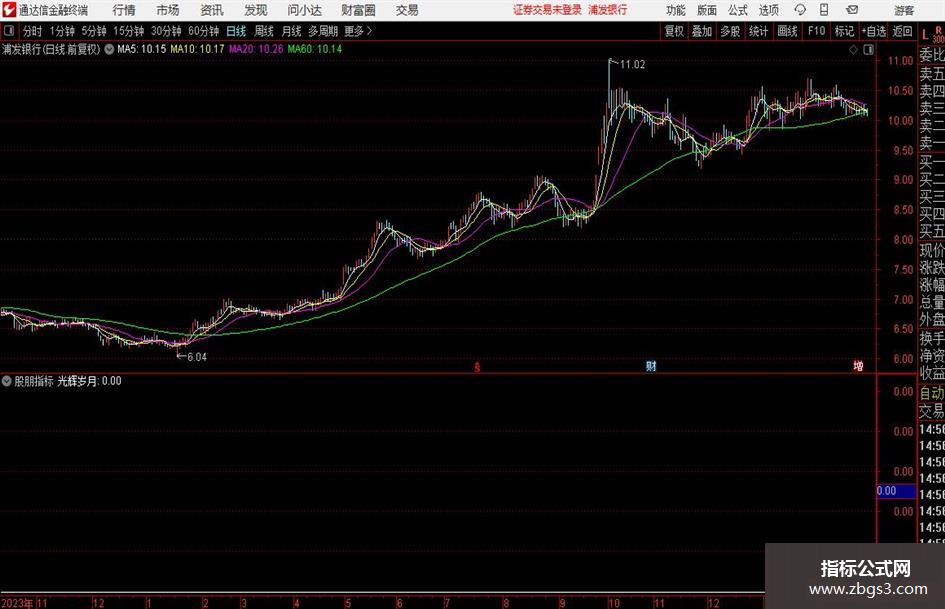Expand 更多 period options

click(358, 31)
